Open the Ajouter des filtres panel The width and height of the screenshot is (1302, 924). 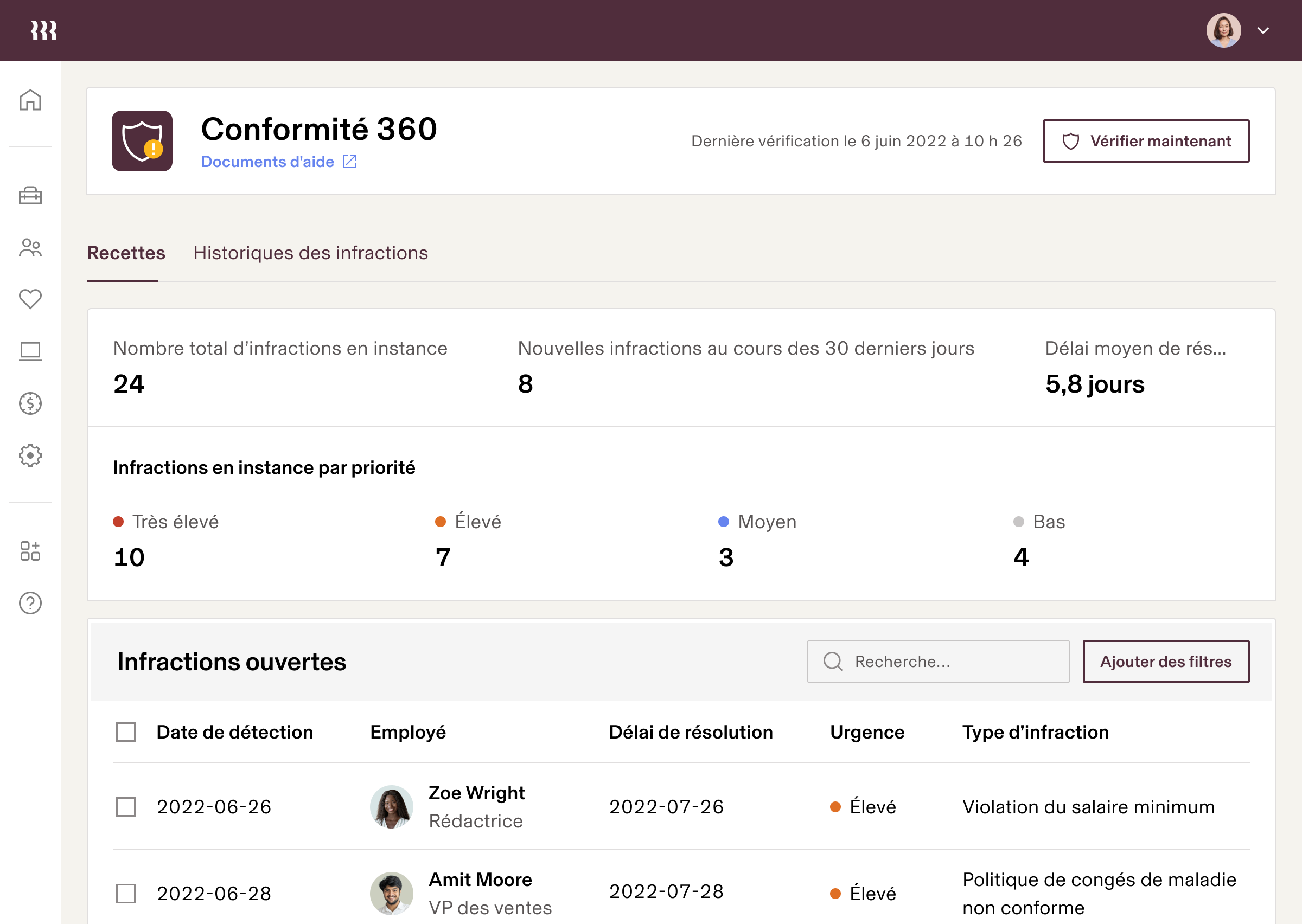click(1165, 662)
